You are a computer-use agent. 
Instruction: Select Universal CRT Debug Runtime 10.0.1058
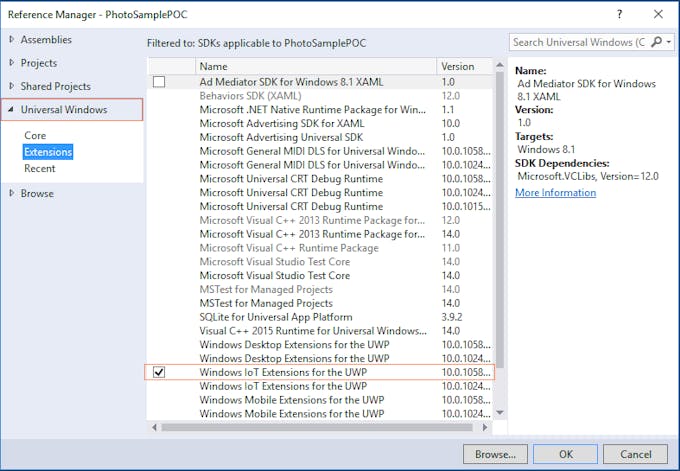[x=320, y=179]
